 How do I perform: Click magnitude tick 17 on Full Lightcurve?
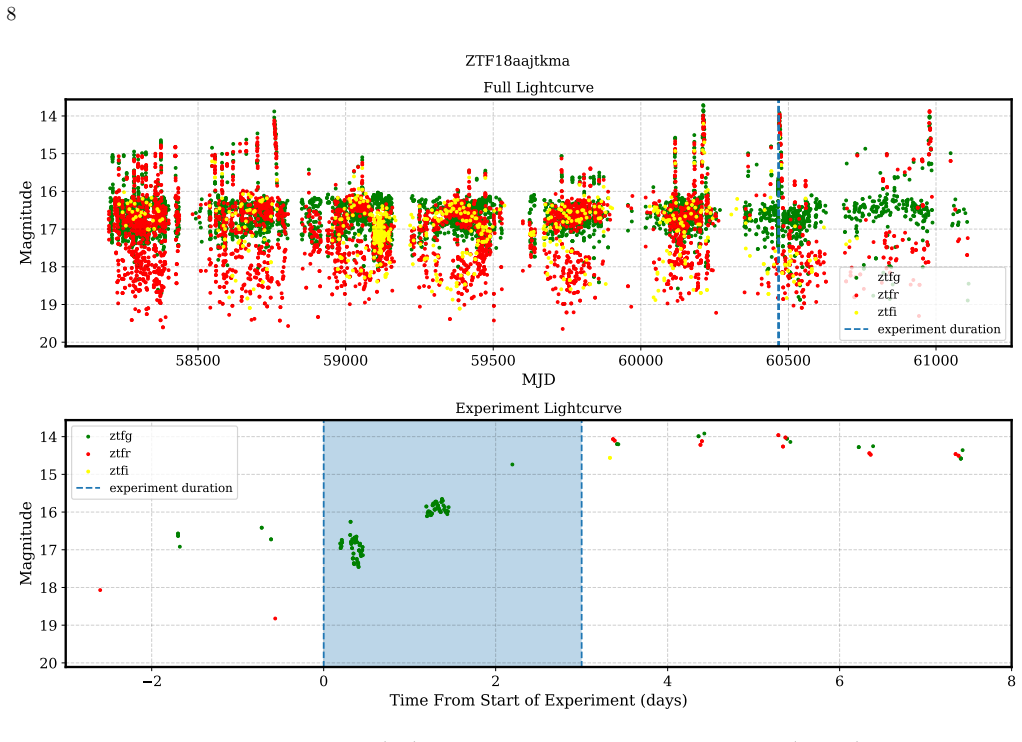tap(48, 230)
